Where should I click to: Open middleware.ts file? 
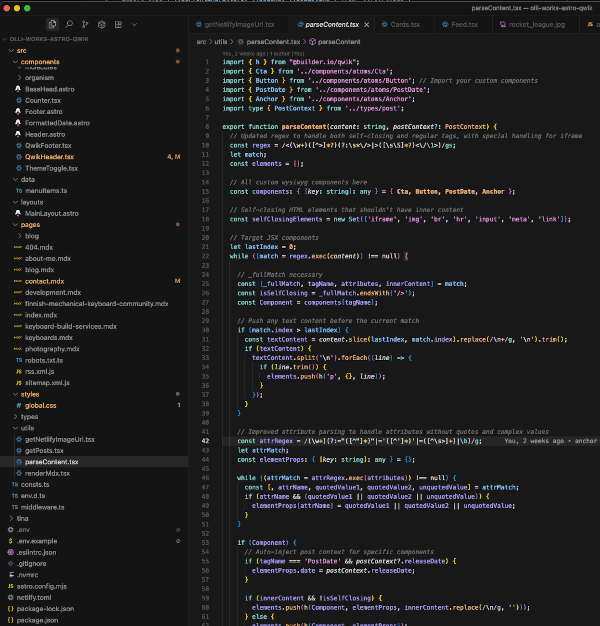pyautogui.click(x=42, y=507)
